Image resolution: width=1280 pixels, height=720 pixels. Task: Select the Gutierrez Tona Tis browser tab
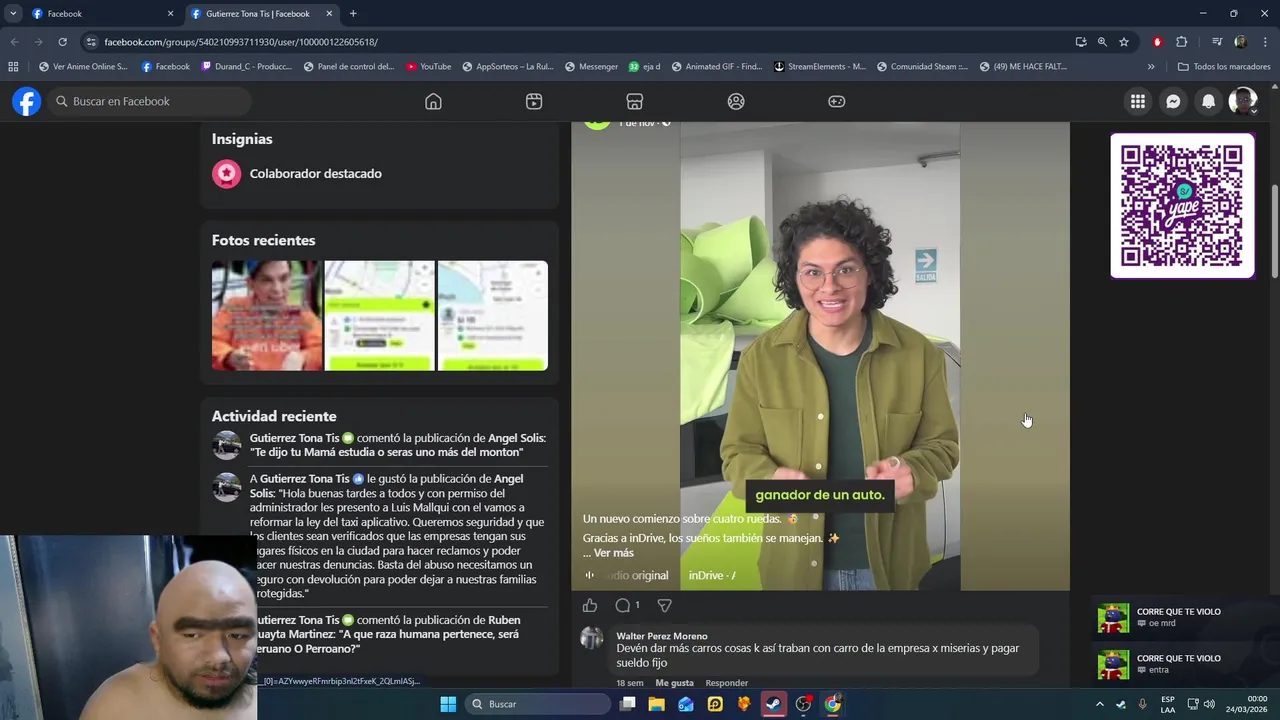tap(255, 14)
